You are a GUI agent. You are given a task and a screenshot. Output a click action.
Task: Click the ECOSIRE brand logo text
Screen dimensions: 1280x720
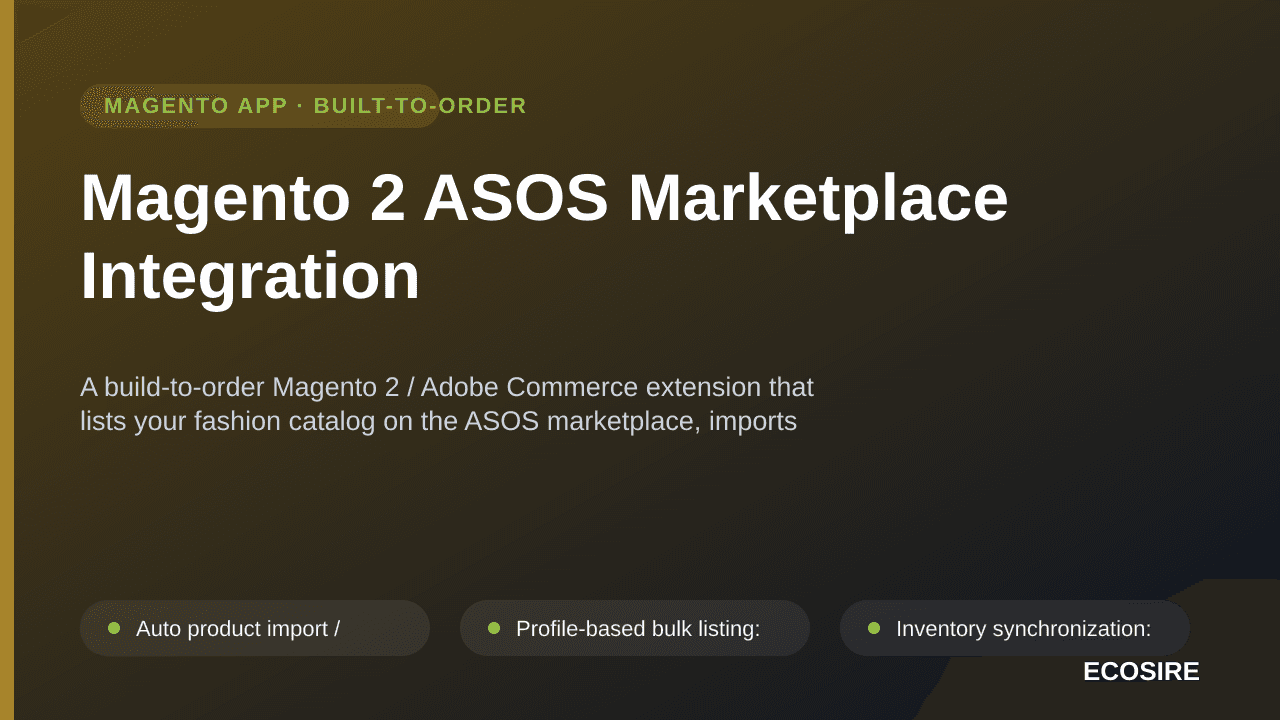[1141, 672]
